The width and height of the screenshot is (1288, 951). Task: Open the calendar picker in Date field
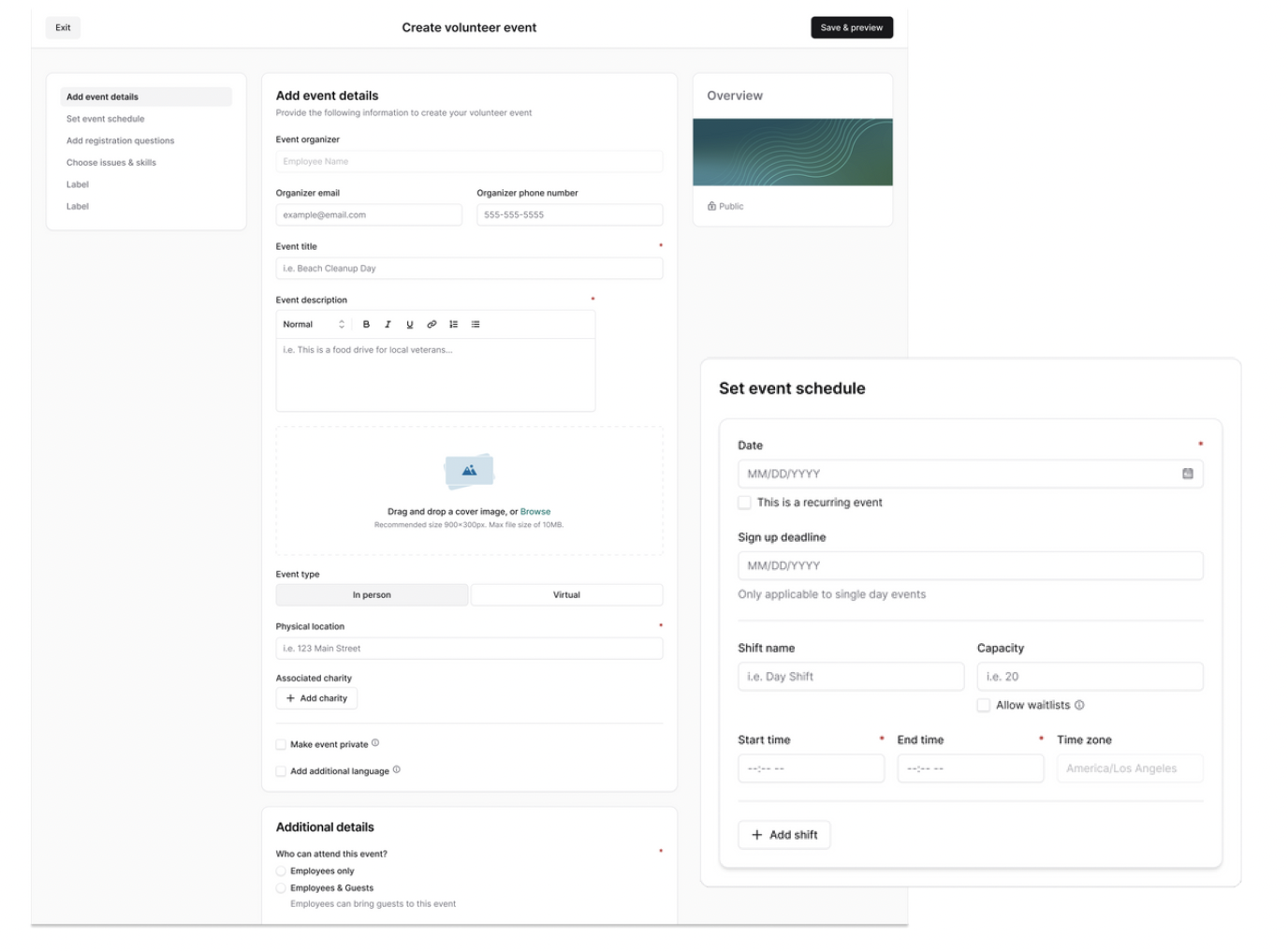[1187, 474]
